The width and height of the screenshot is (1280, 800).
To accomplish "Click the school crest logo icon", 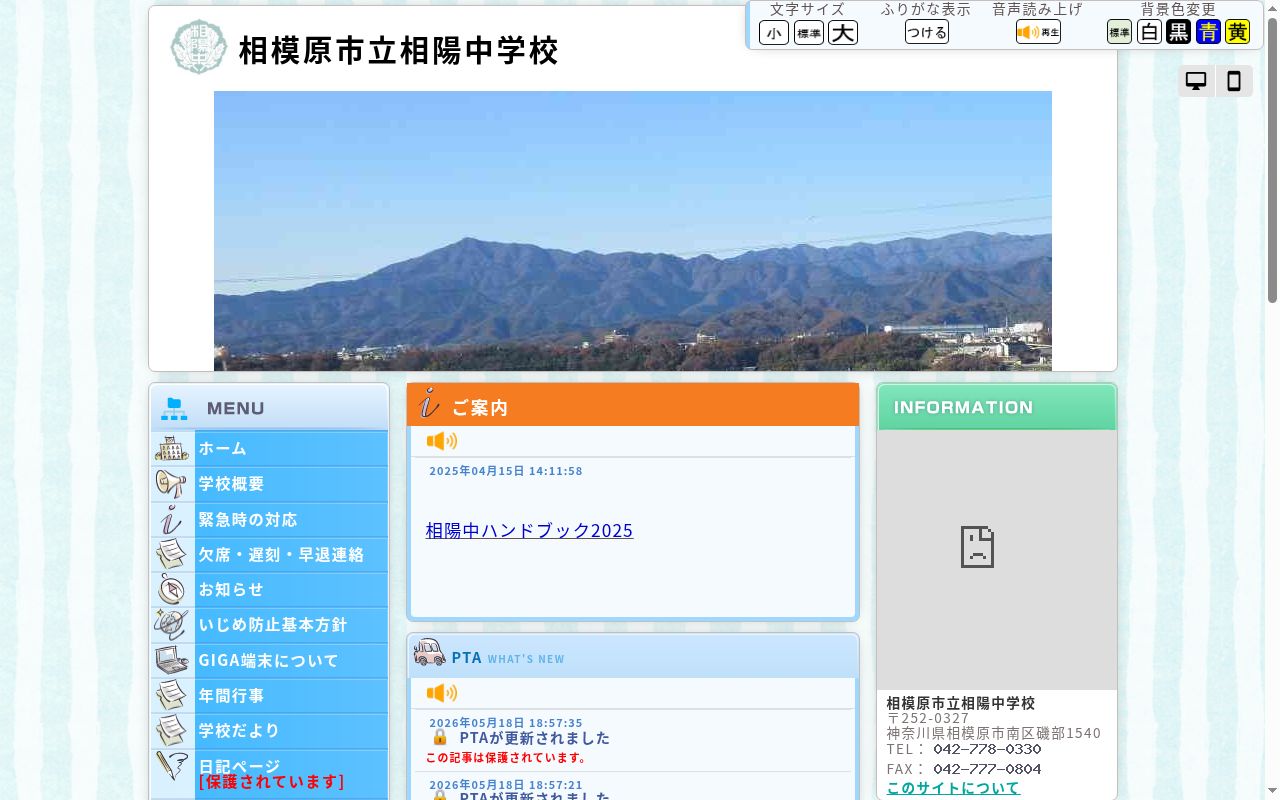I will point(199,47).
